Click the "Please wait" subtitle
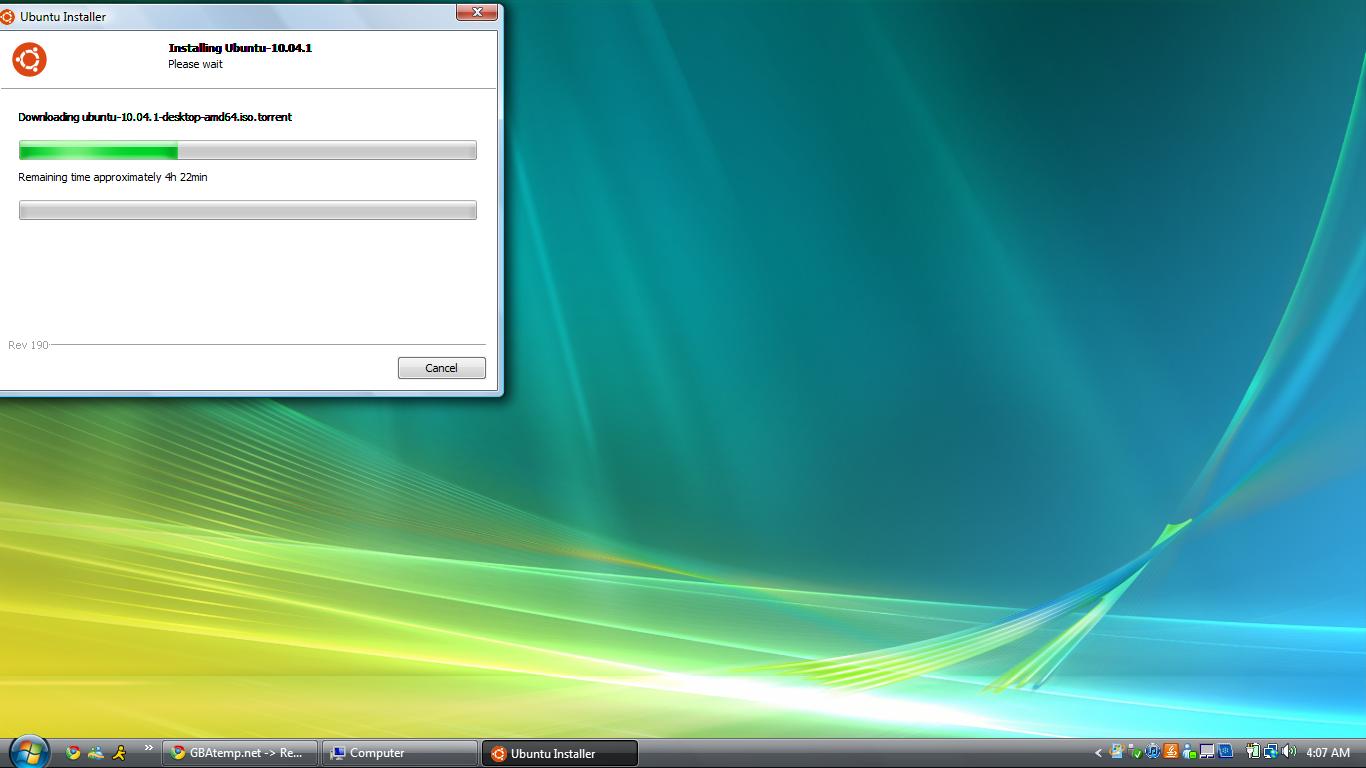 (x=195, y=64)
